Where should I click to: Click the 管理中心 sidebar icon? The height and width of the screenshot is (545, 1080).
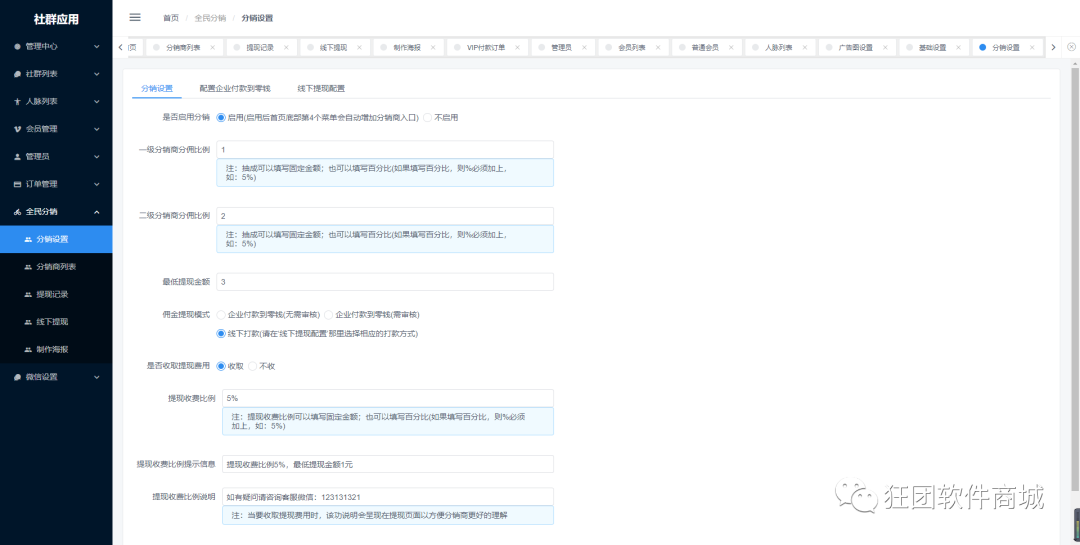(x=17, y=46)
